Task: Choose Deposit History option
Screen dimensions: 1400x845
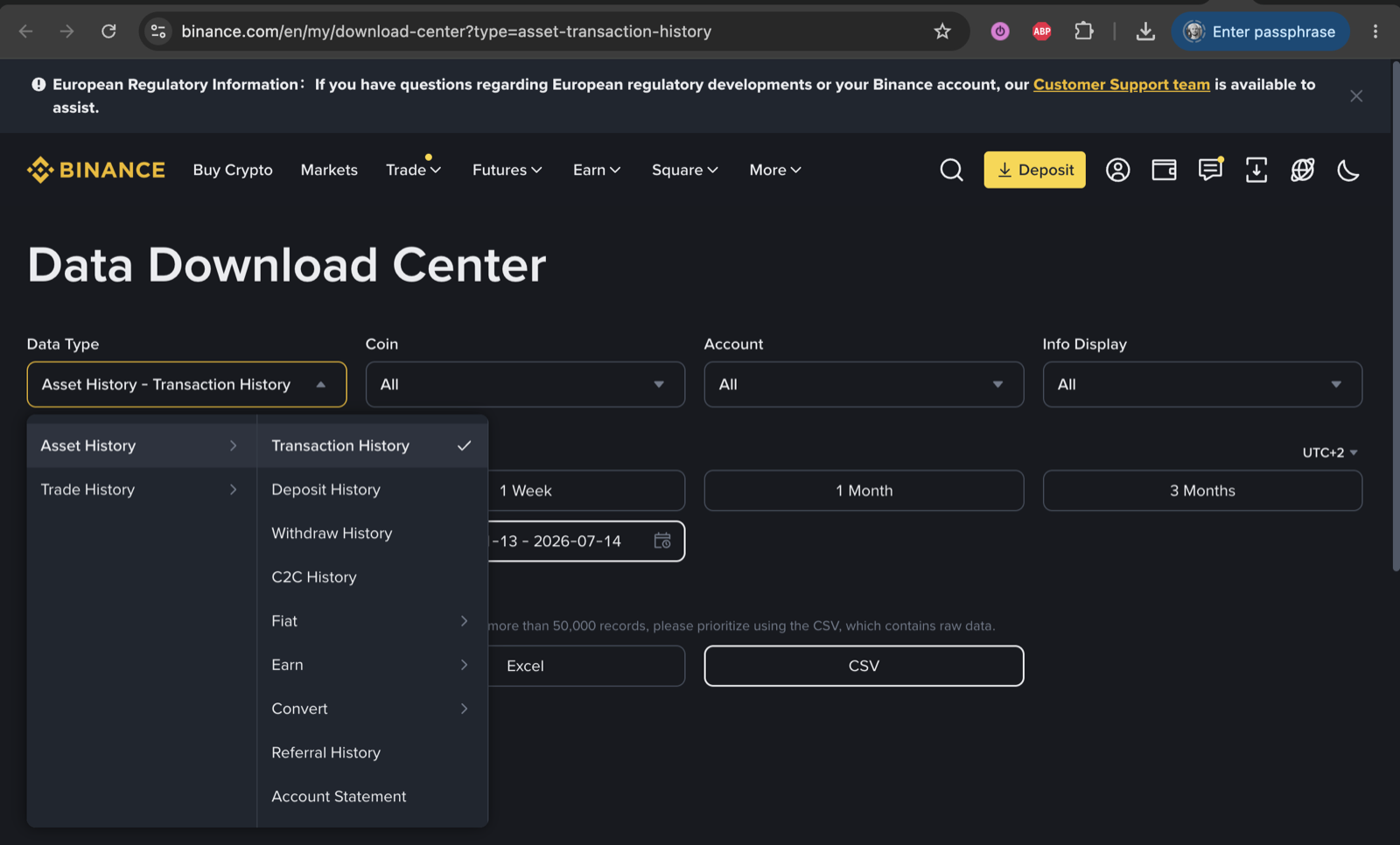Action: pos(373,489)
